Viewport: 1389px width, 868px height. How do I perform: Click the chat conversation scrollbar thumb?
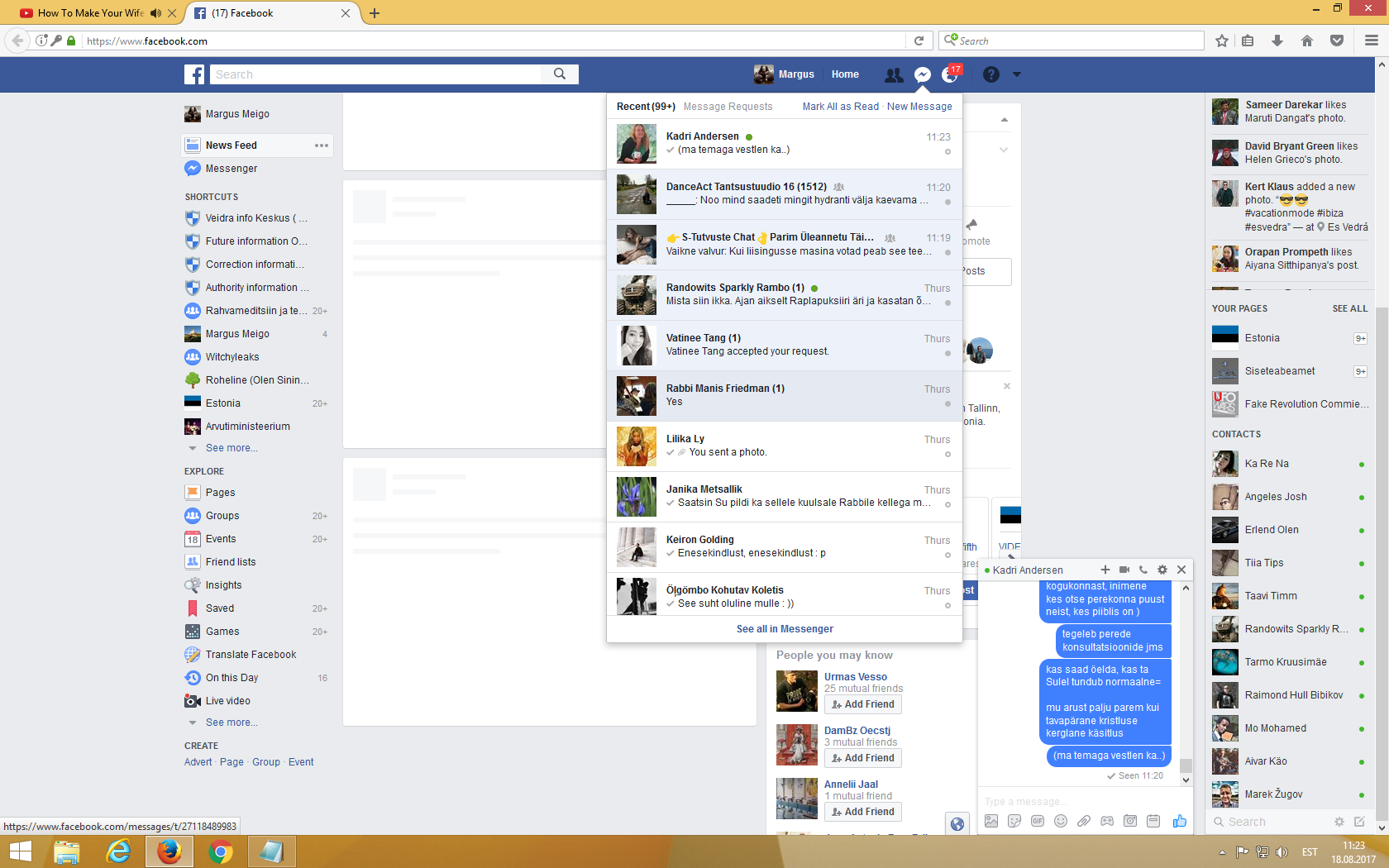click(1186, 765)
